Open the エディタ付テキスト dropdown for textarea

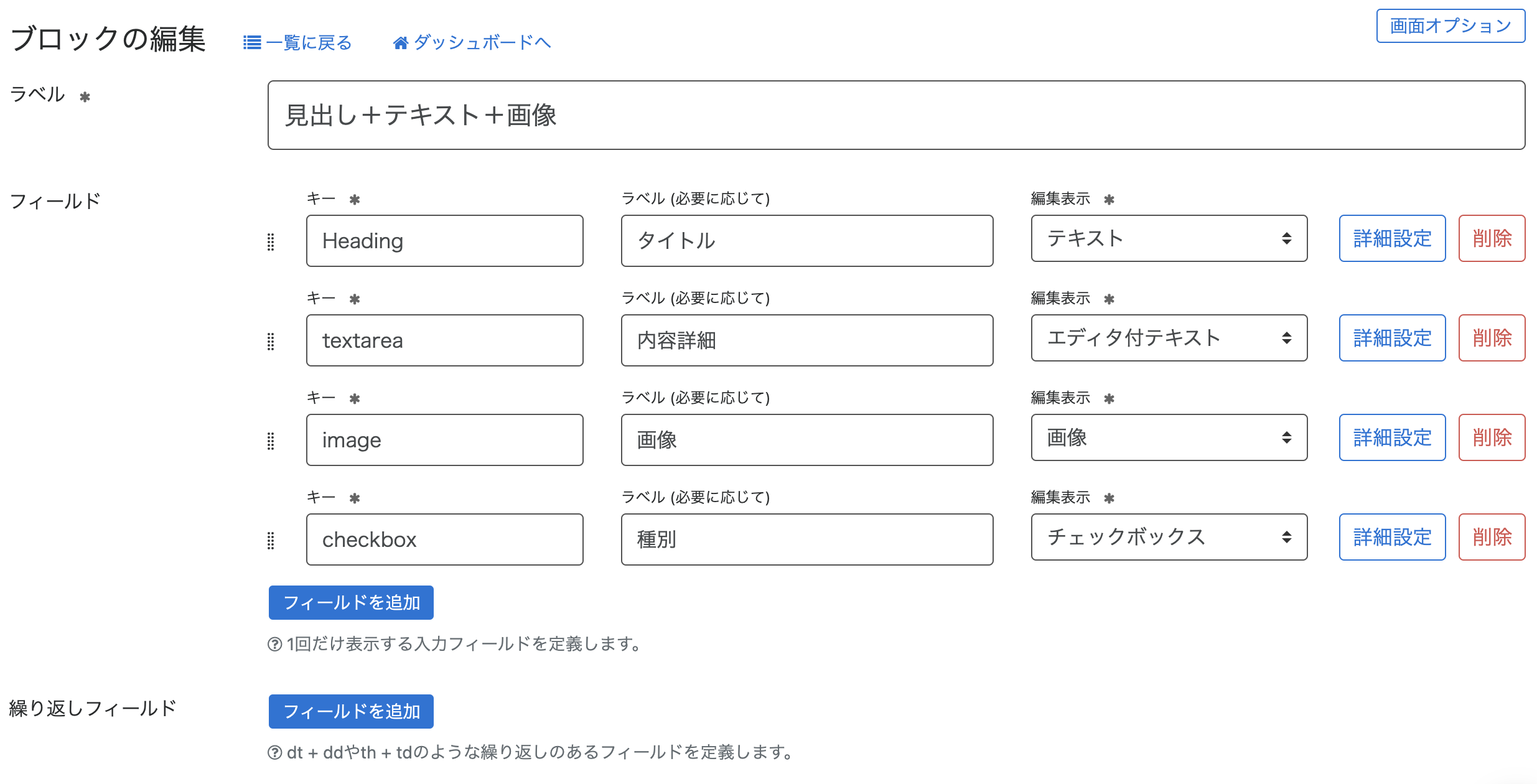(1169, 338)
